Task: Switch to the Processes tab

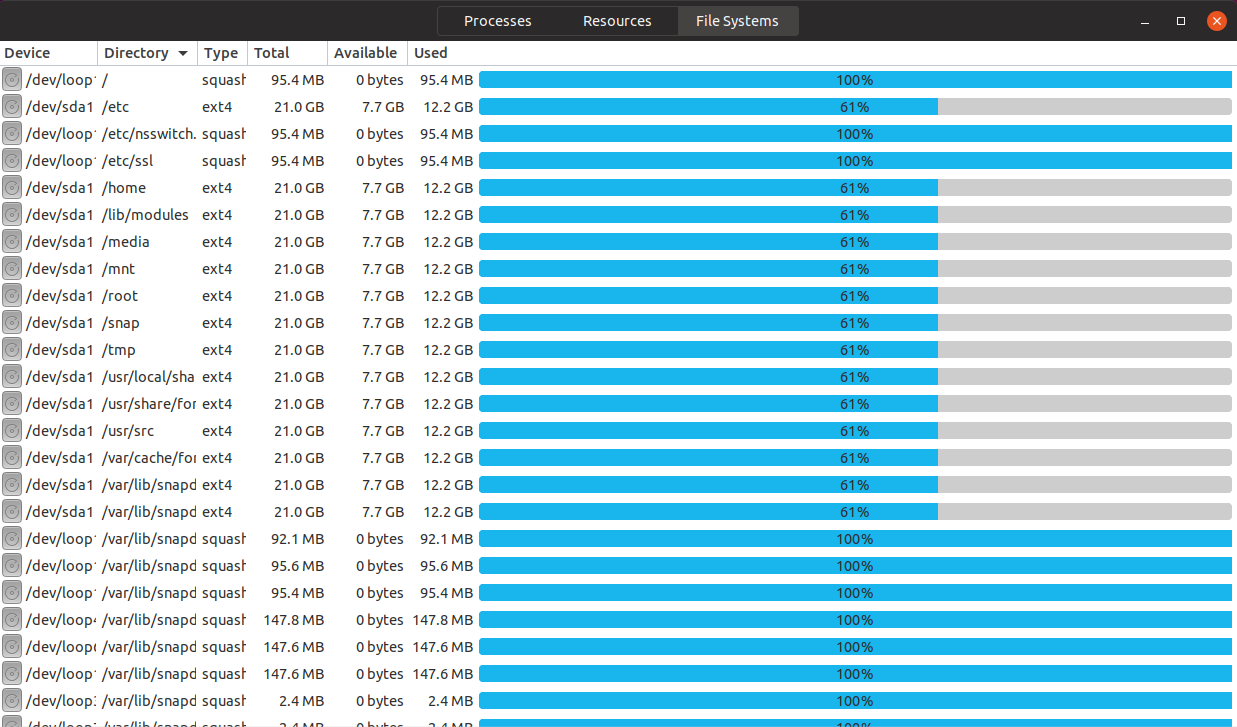Action: click(498, 21)
